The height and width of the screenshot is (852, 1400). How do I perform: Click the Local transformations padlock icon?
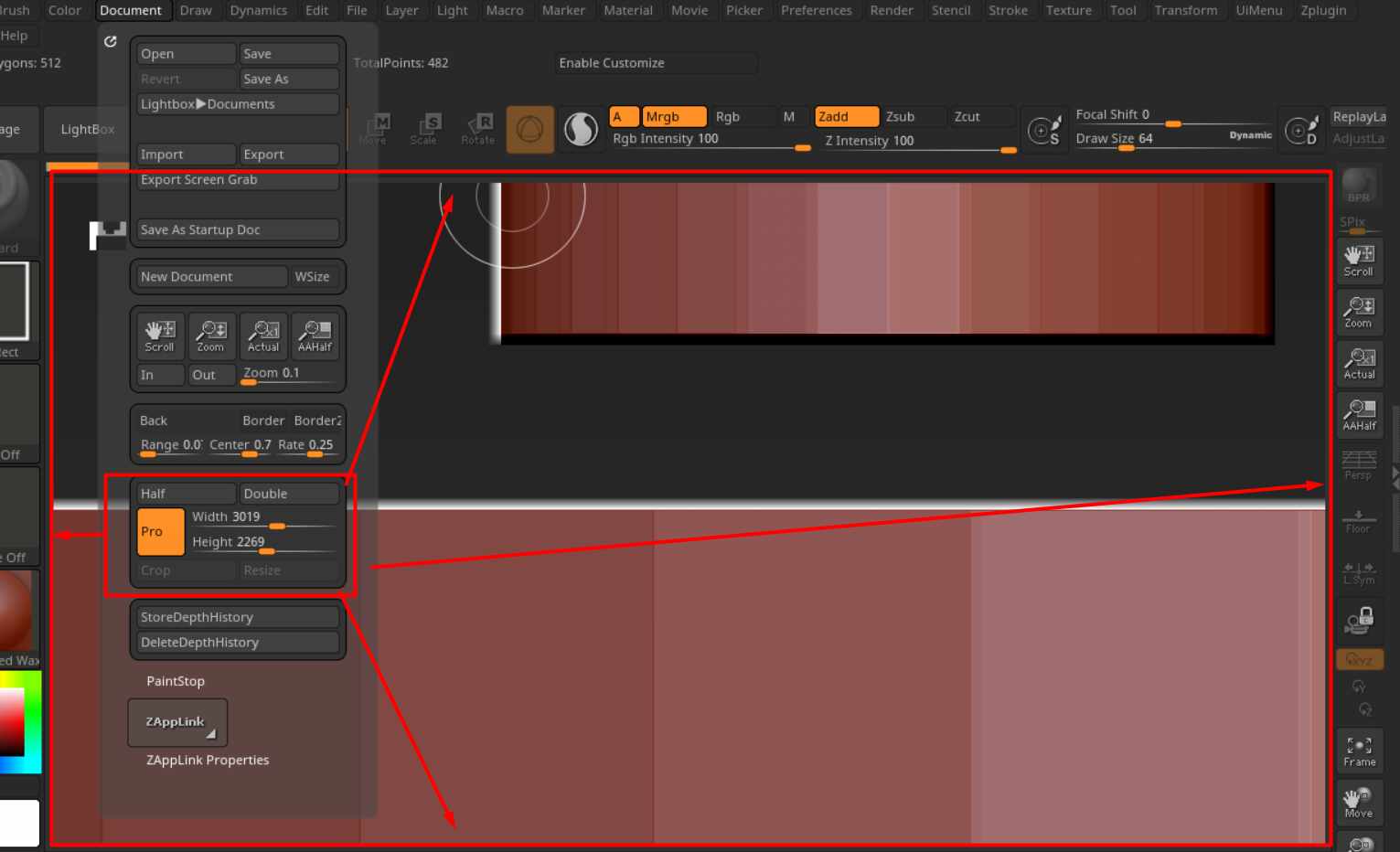pyautogui.click(x=1359, y=619)
